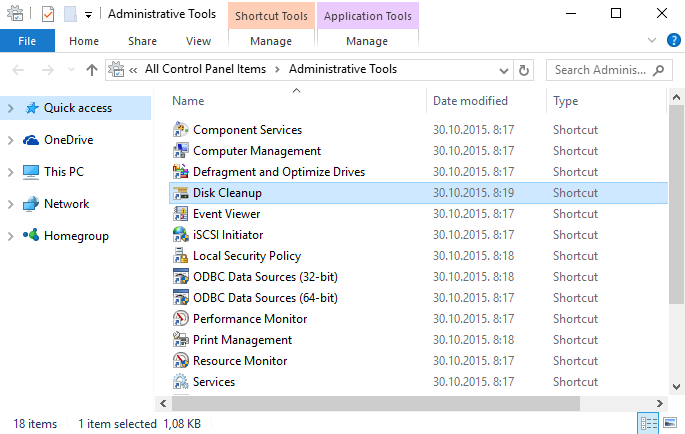Navigate to All Control Panel Items breadcrumb
Screen dimensions: 685x434
205,69
